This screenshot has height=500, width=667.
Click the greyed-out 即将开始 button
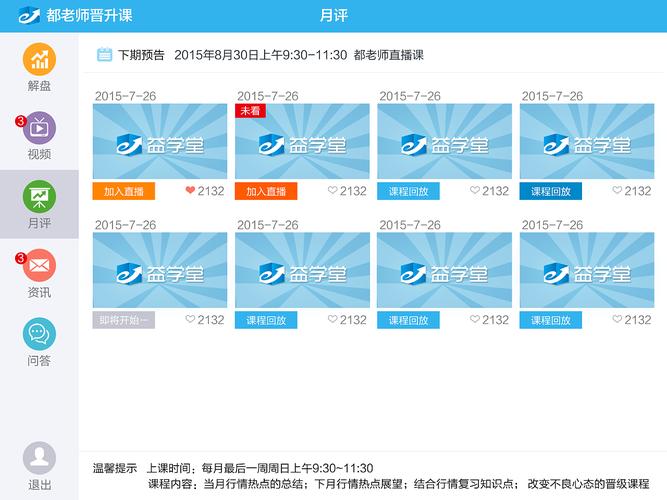[124, 320]
